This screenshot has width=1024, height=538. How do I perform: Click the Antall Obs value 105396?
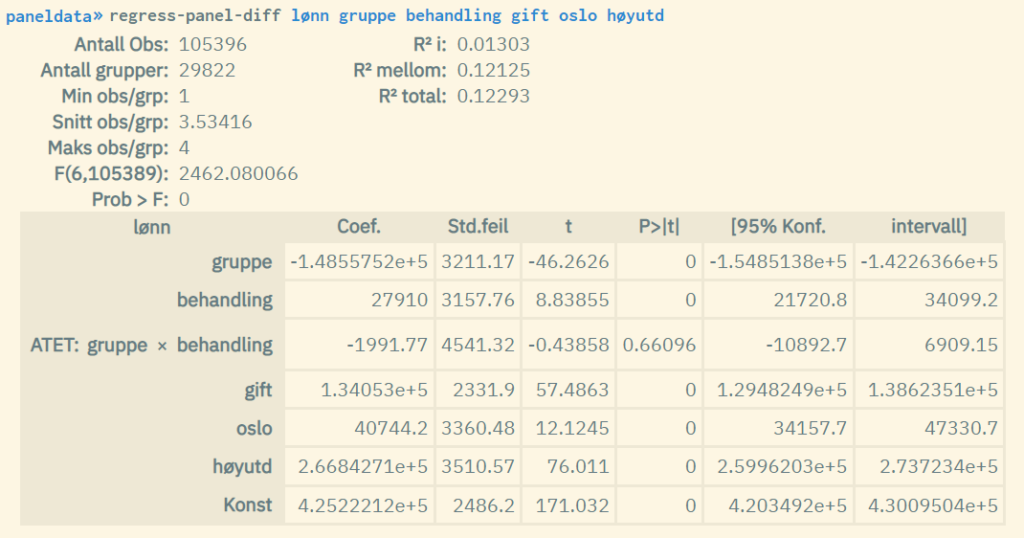pos(212,44)
